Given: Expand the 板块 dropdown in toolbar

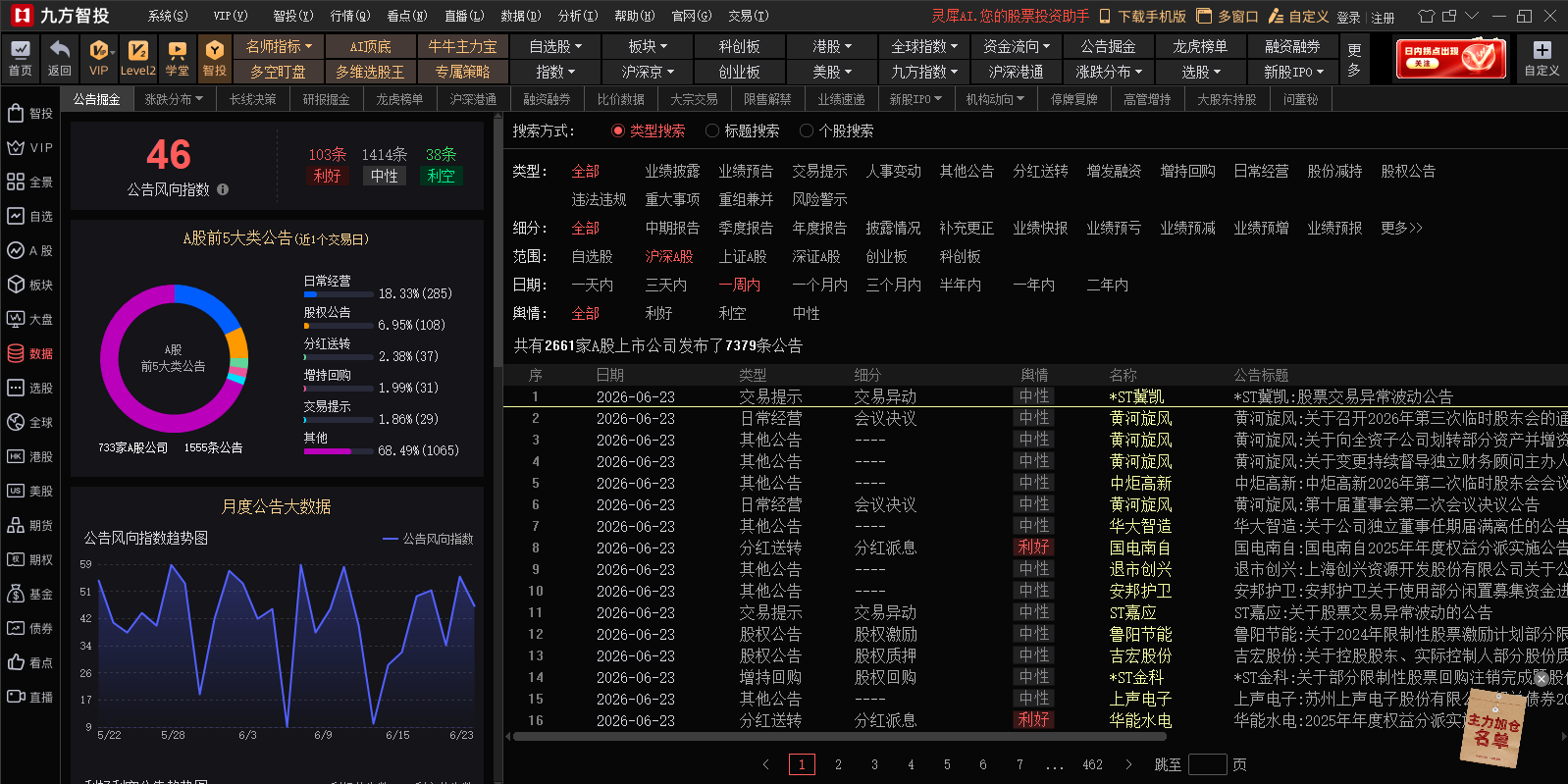Looking at the screenshot, I should click(x=648, y=46).
